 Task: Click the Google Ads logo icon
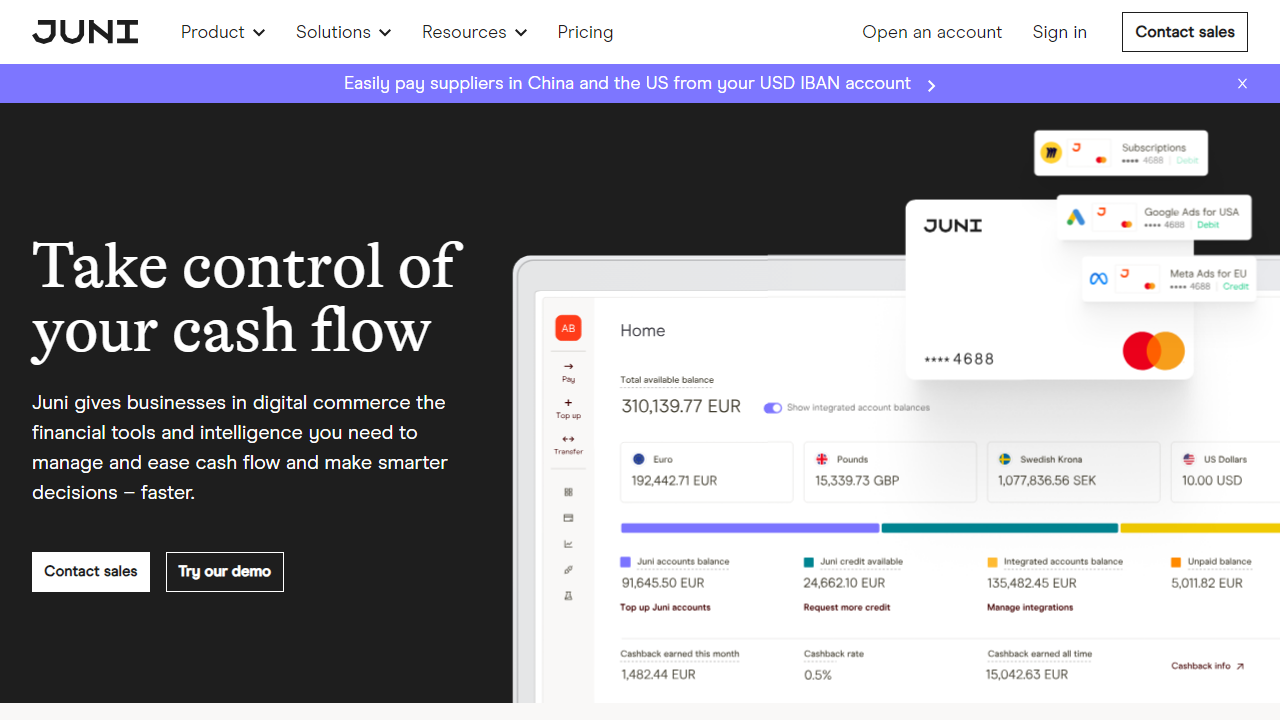1076,217
